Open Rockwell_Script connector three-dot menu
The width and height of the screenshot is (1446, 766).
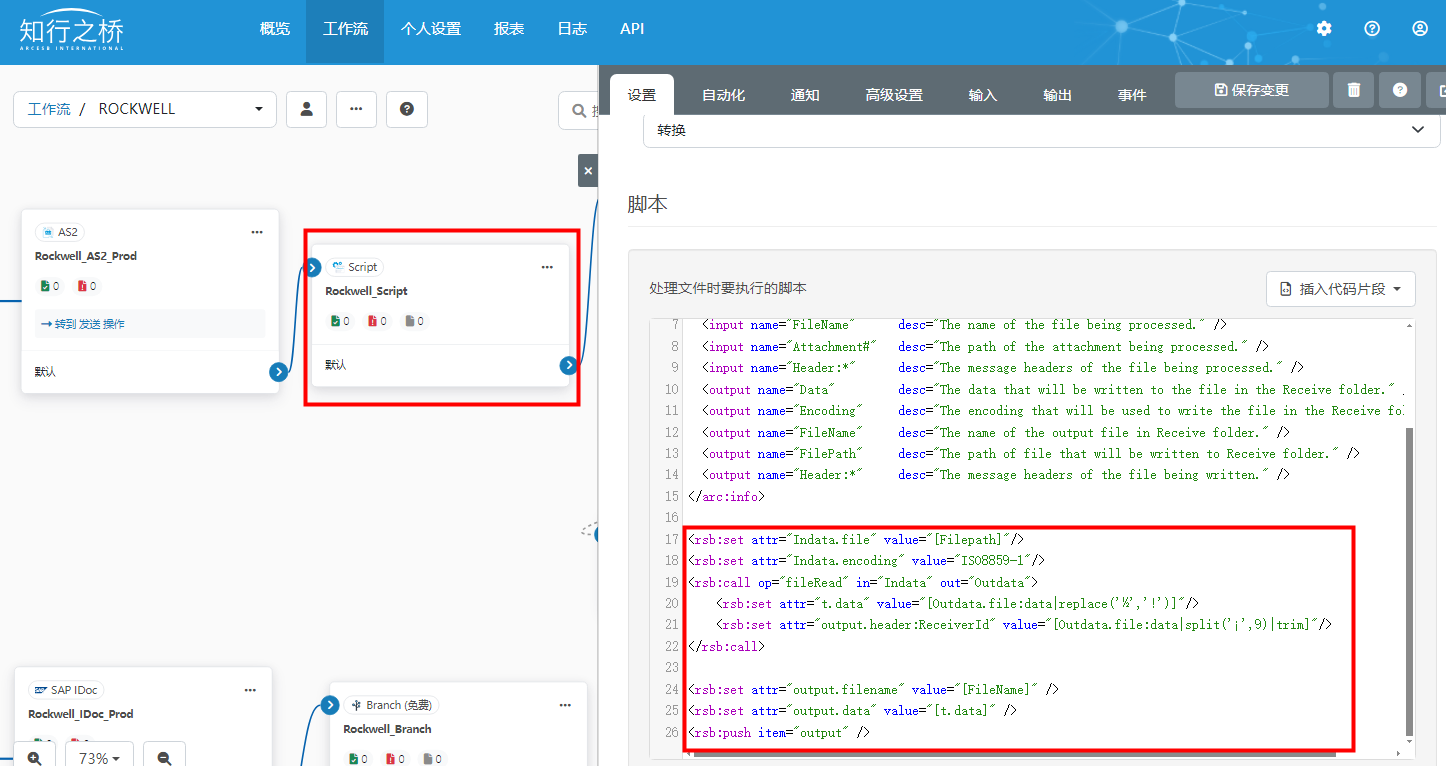tap(547, 267)
